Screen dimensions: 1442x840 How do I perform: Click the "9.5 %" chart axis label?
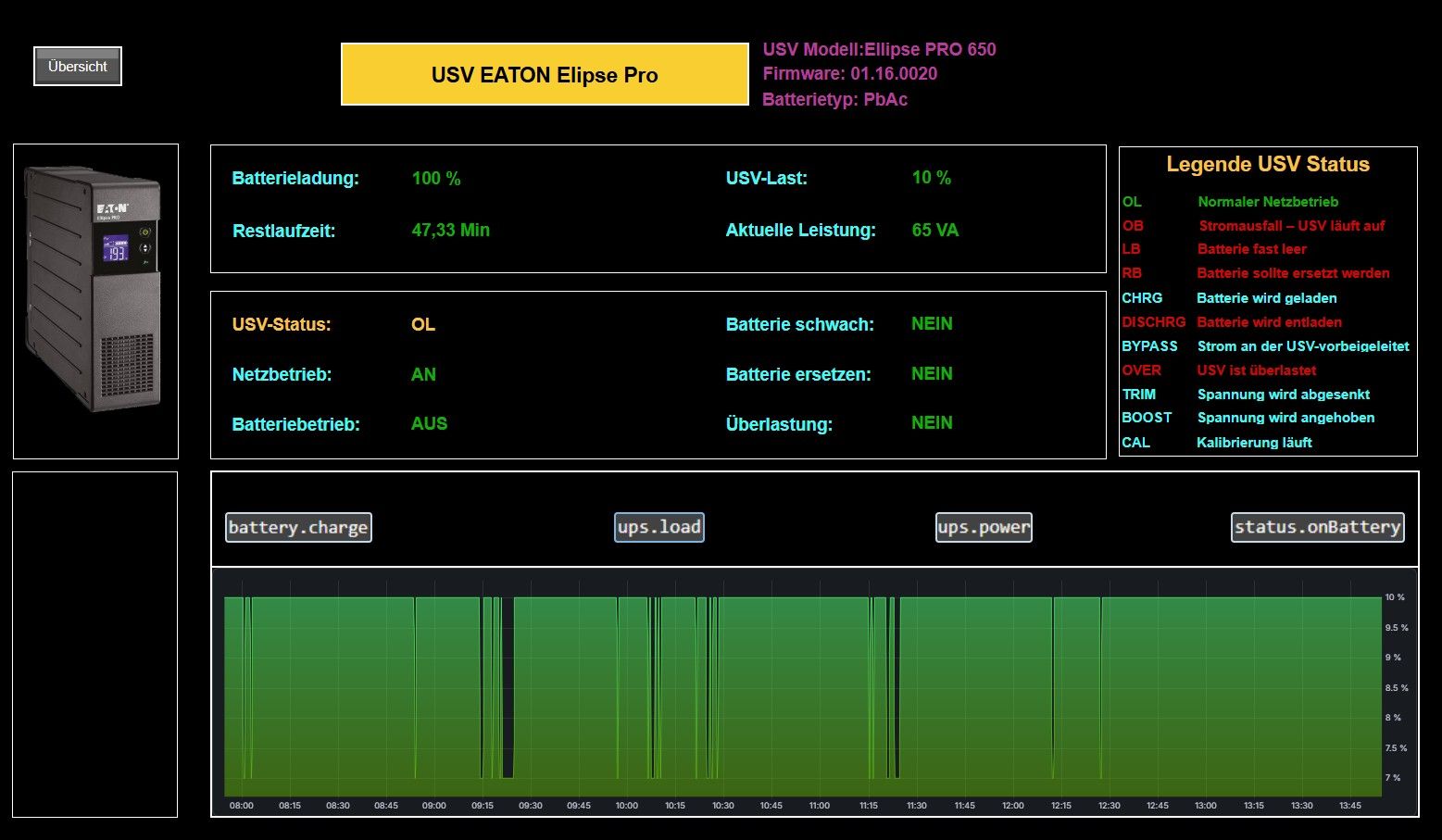point(1397,628)
